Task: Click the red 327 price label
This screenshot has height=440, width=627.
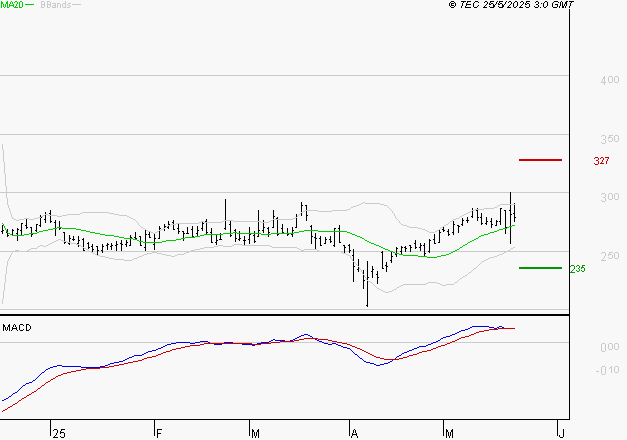Action: click(x=601, y=161)
